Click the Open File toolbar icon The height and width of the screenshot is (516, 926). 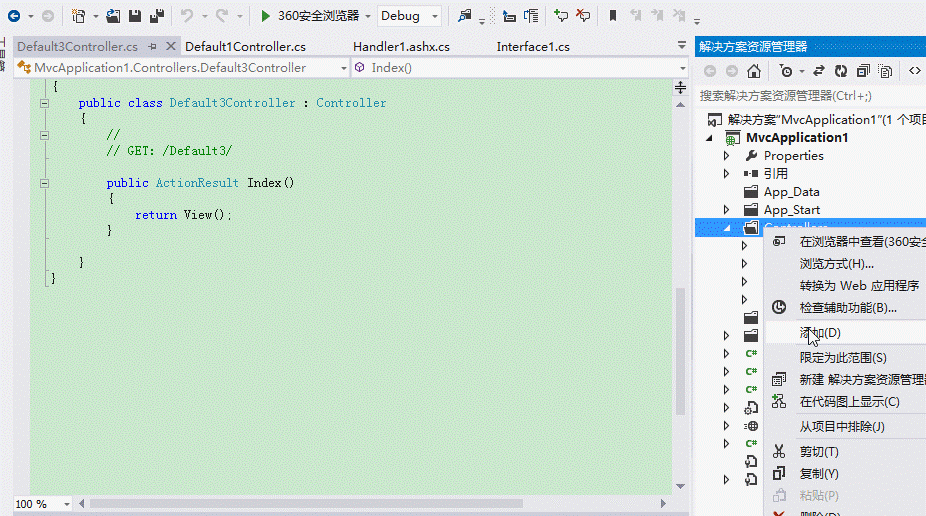[x=113, y=16]
